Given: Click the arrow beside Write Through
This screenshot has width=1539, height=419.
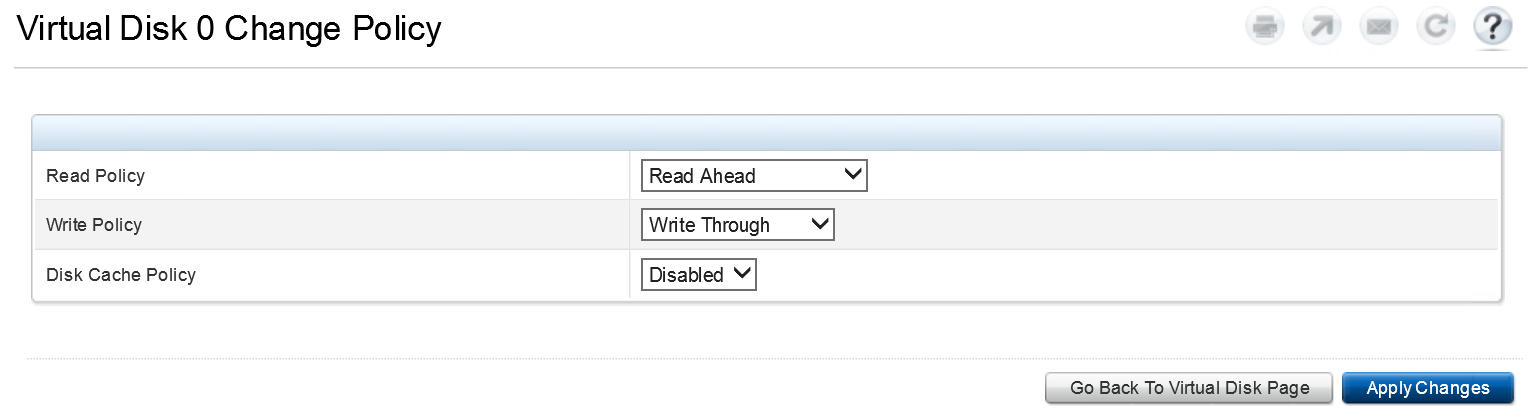Looking at the screenshot, I should [820, 224].
